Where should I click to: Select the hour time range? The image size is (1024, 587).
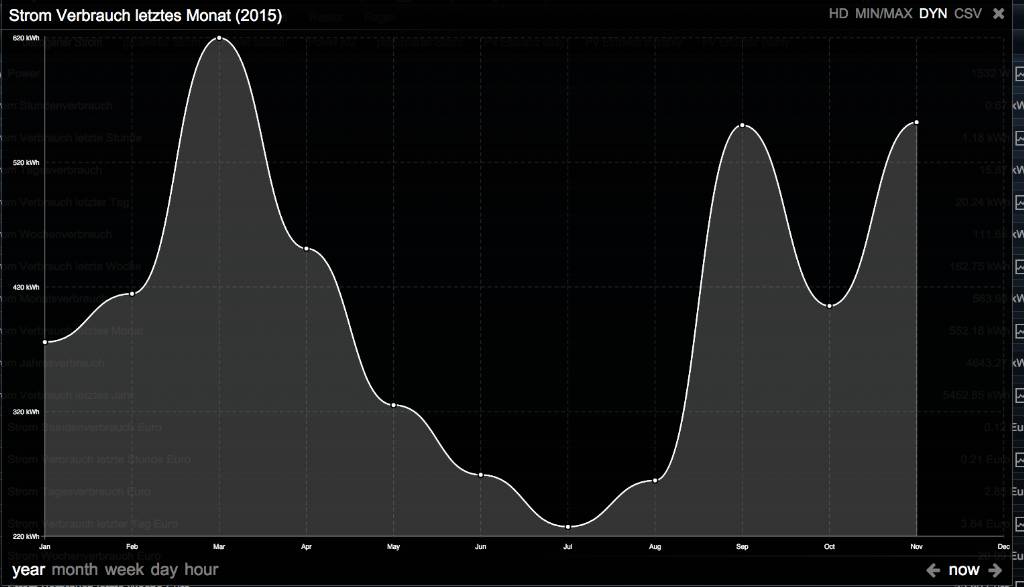point(201,570)
